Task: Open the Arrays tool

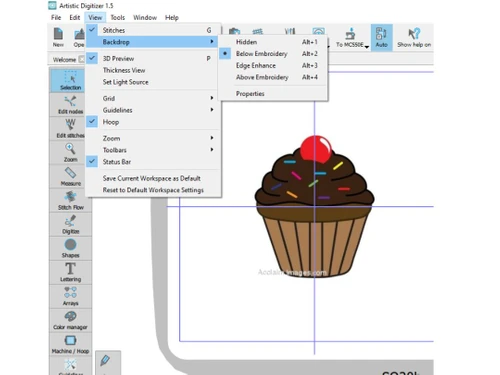Action: point(70,296)
